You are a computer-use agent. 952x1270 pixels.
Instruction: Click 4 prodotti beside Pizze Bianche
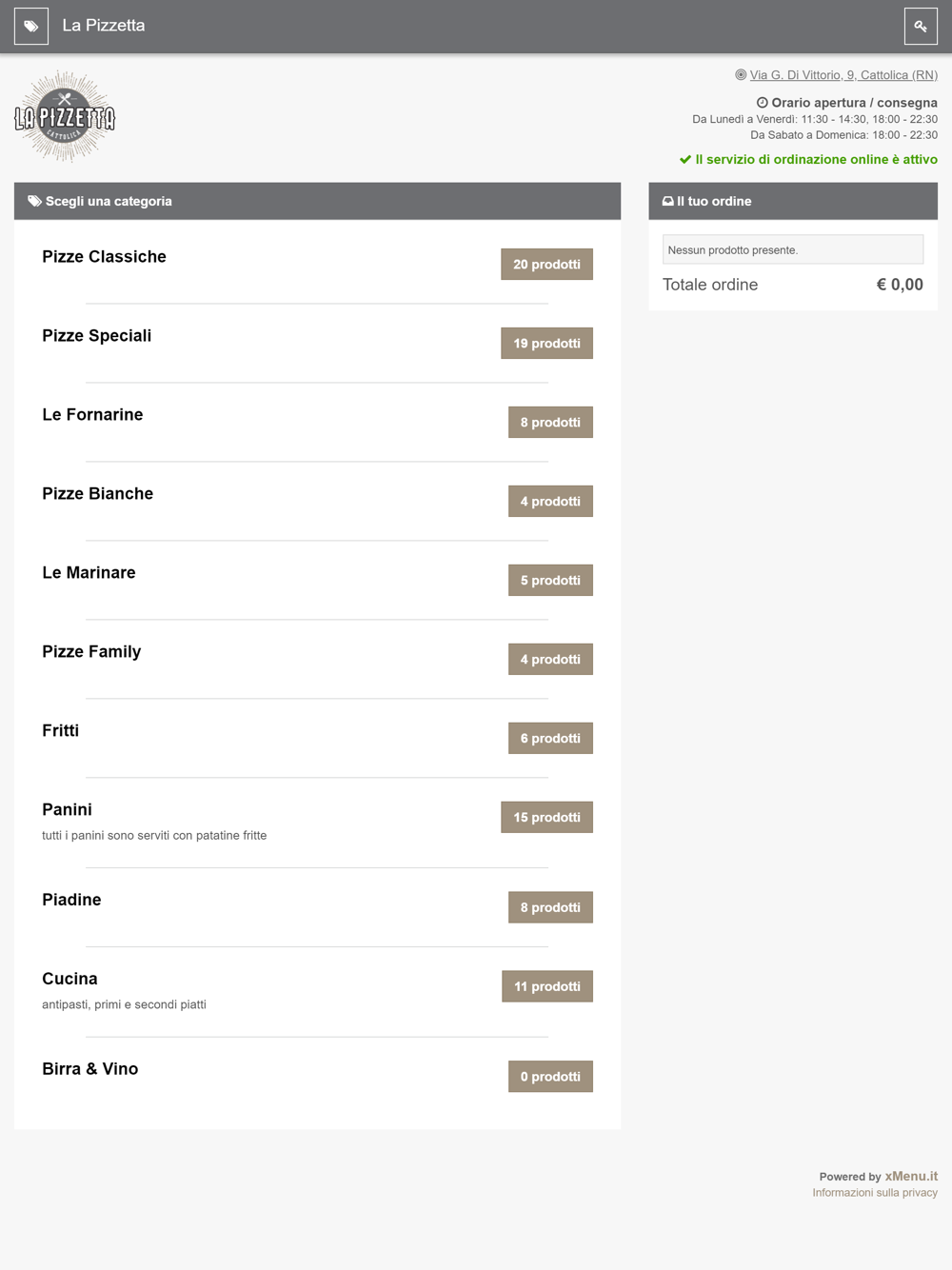coord(550,502)
